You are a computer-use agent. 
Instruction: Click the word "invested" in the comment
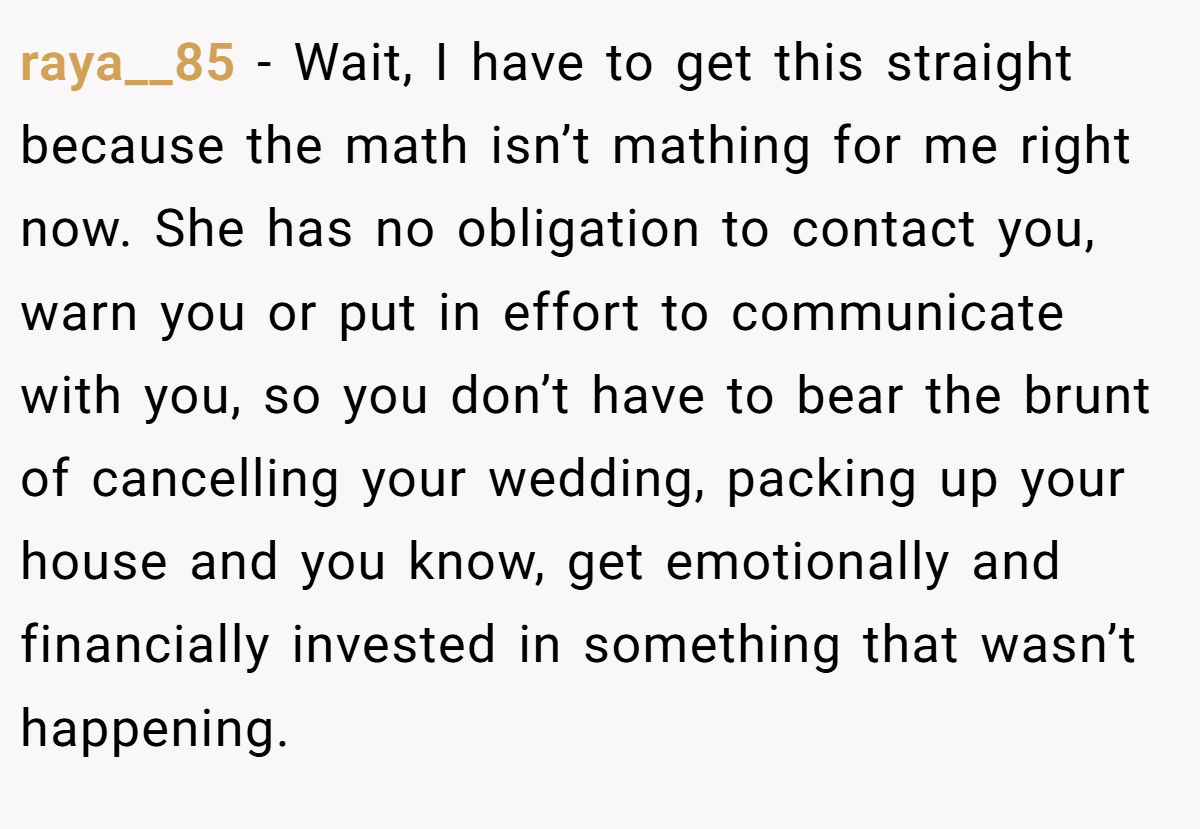point(394,645)
